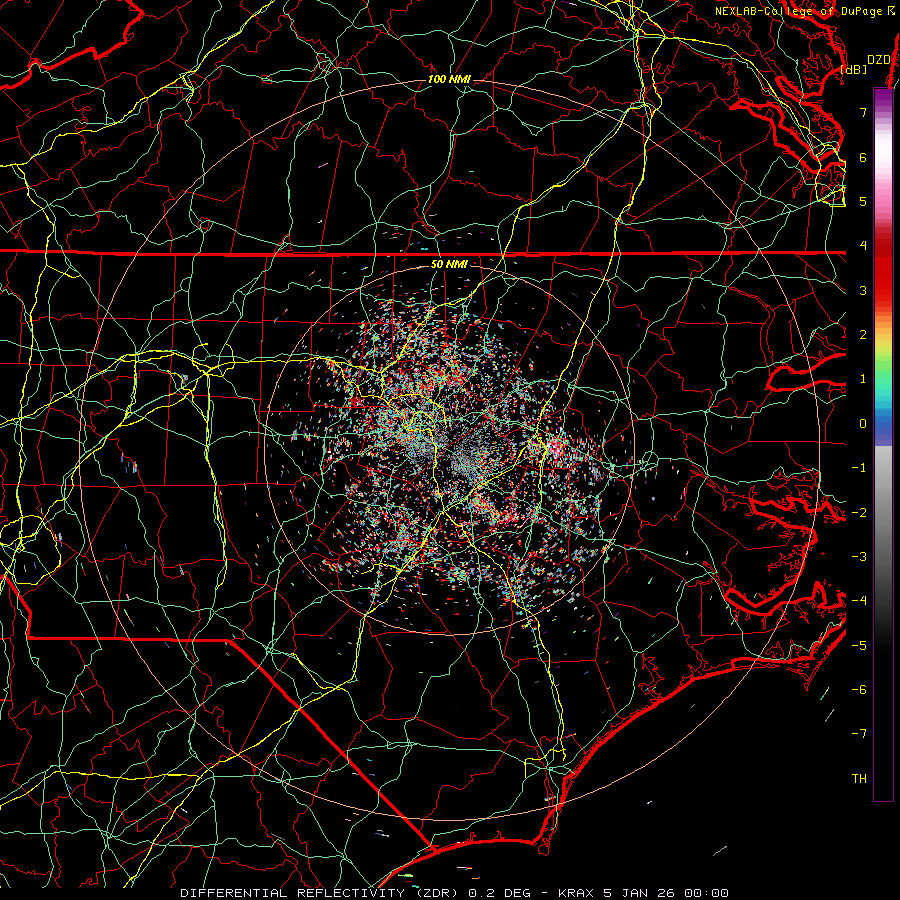The width and height of the screenshot is (900, 900).
Task: Click the -3 label on legend
Action: click(859, 557)
